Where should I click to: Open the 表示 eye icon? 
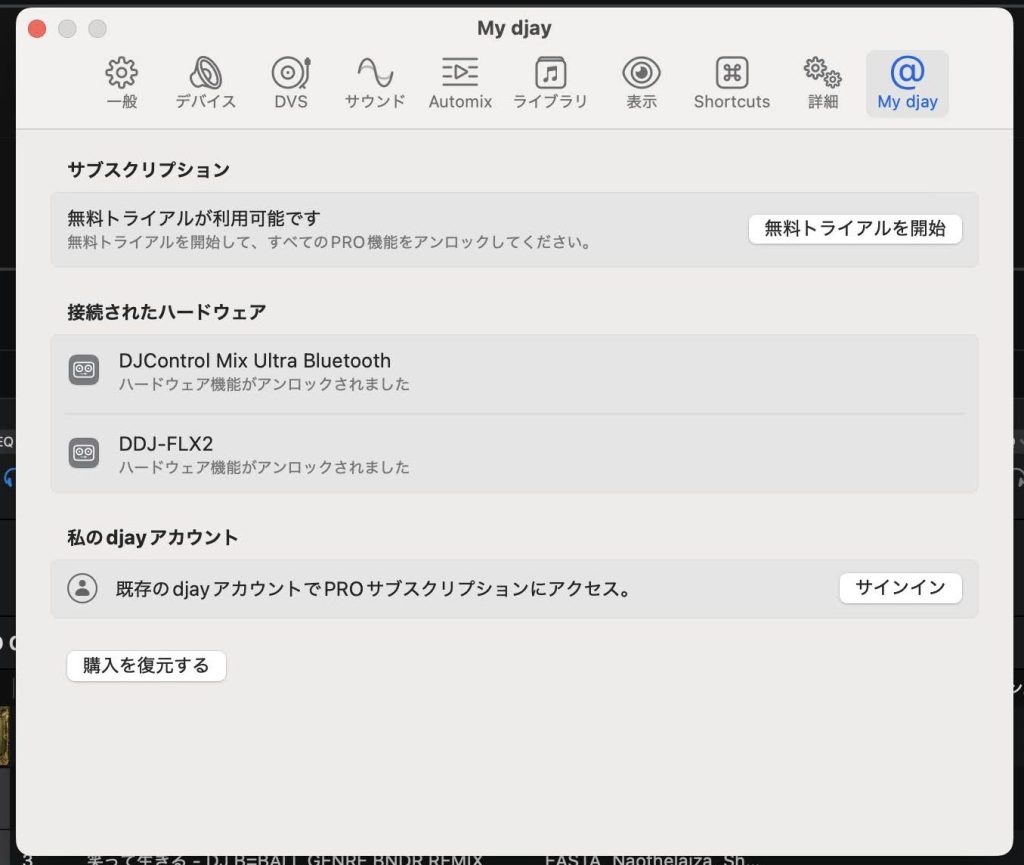tap(641, 73)
